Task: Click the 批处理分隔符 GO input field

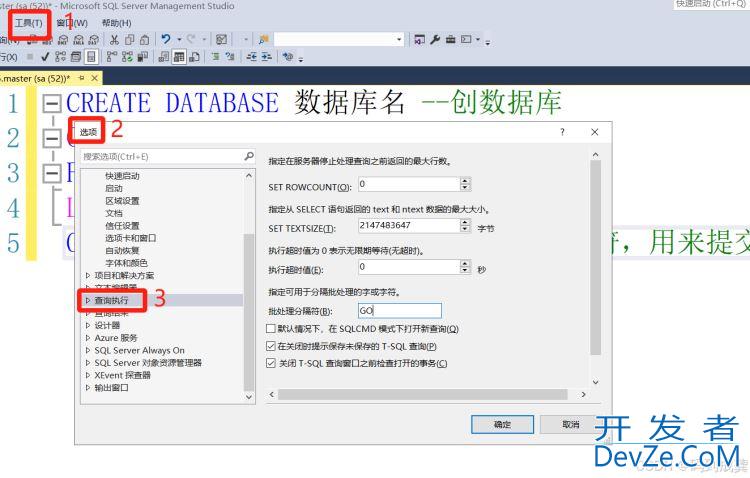Action: (399, 311)
